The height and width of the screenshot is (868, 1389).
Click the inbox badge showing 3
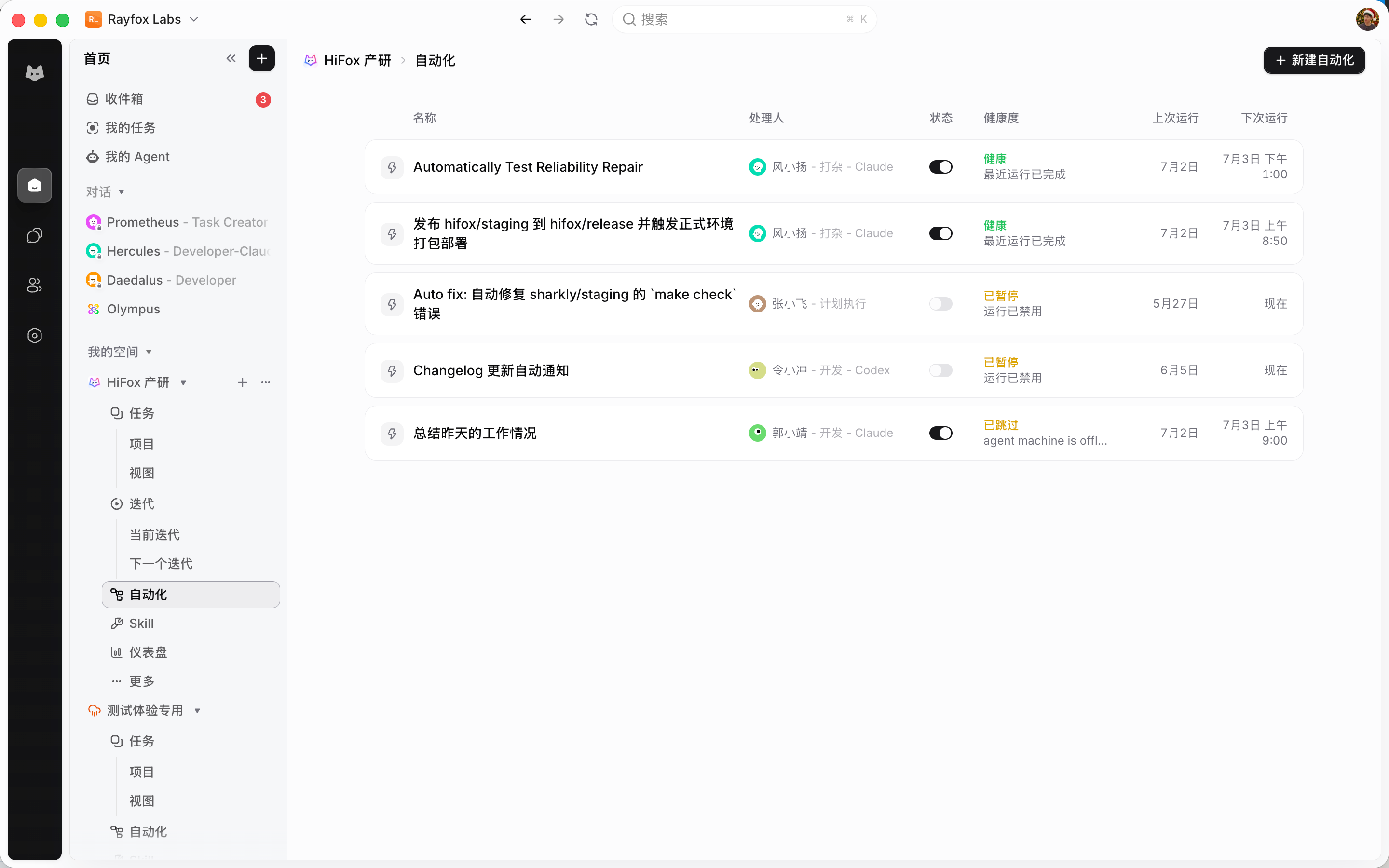point(263,100)
